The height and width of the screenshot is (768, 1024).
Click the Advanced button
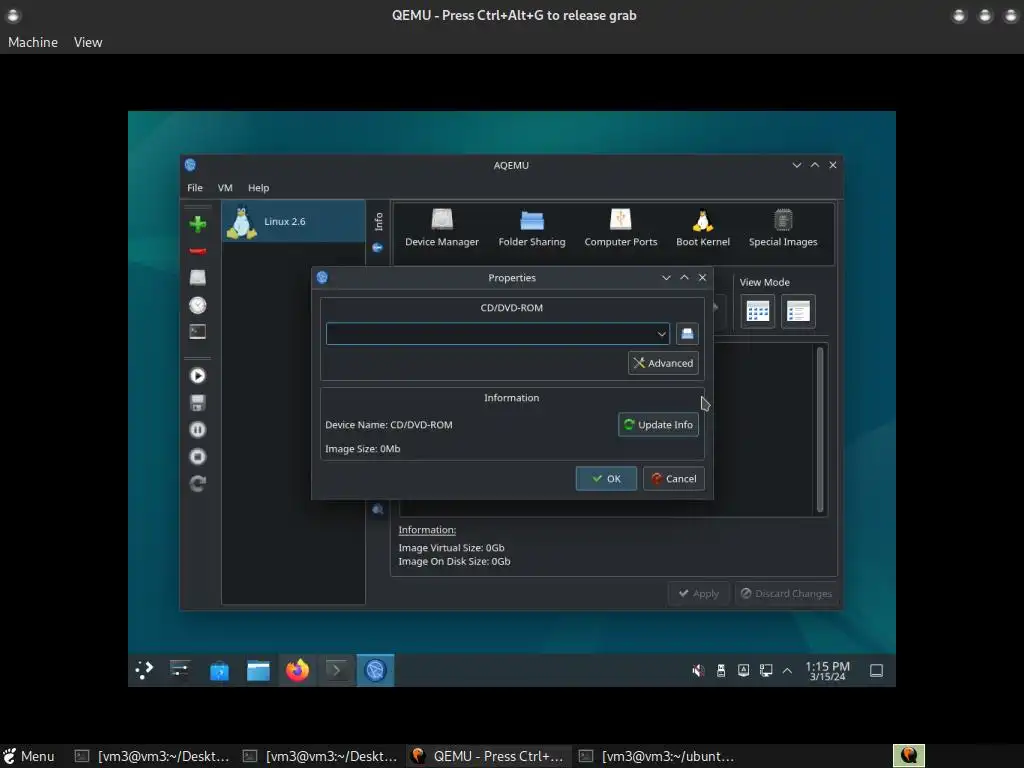tap(664, 363)
